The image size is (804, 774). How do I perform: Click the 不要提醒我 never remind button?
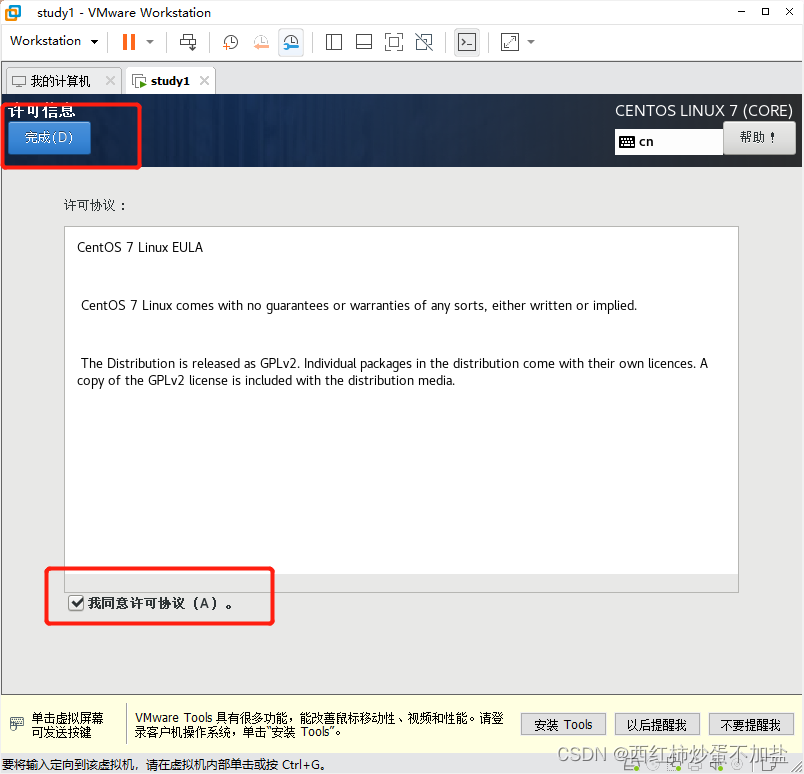(x=751, y=724)
